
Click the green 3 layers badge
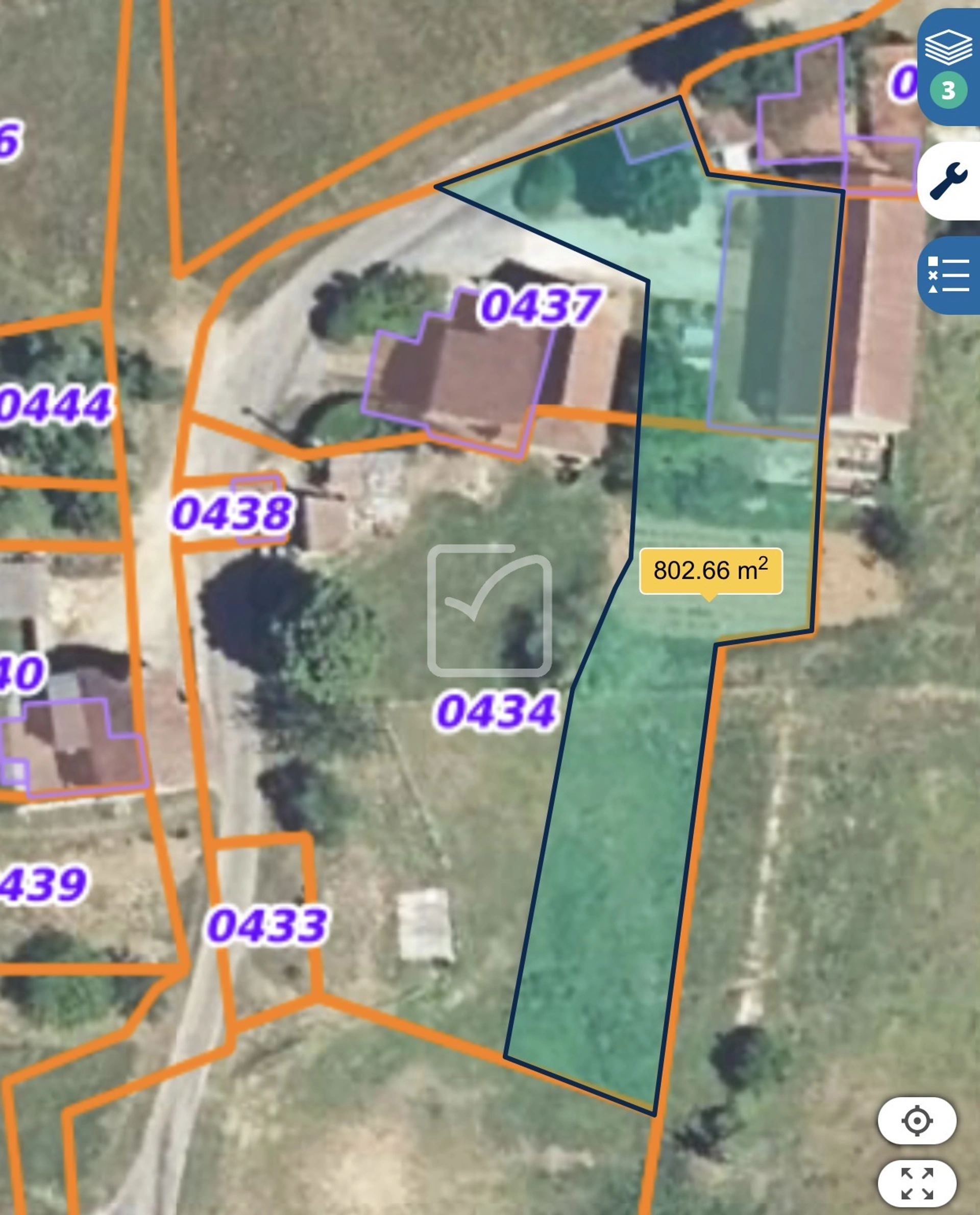(x=948, y=90)
